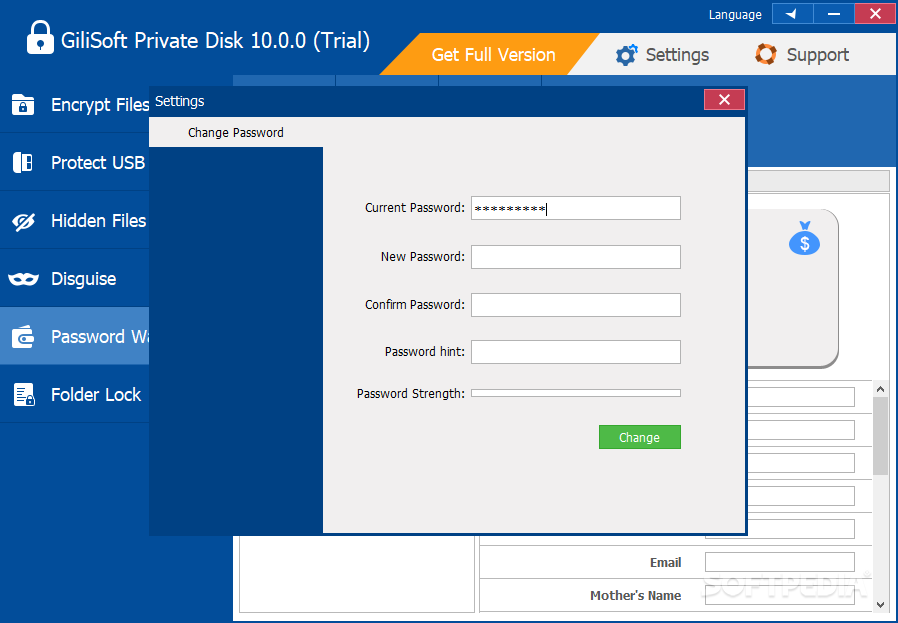Click the Mother's Name input field
Screen dimensions: 898x623
(x=779, y=595)
